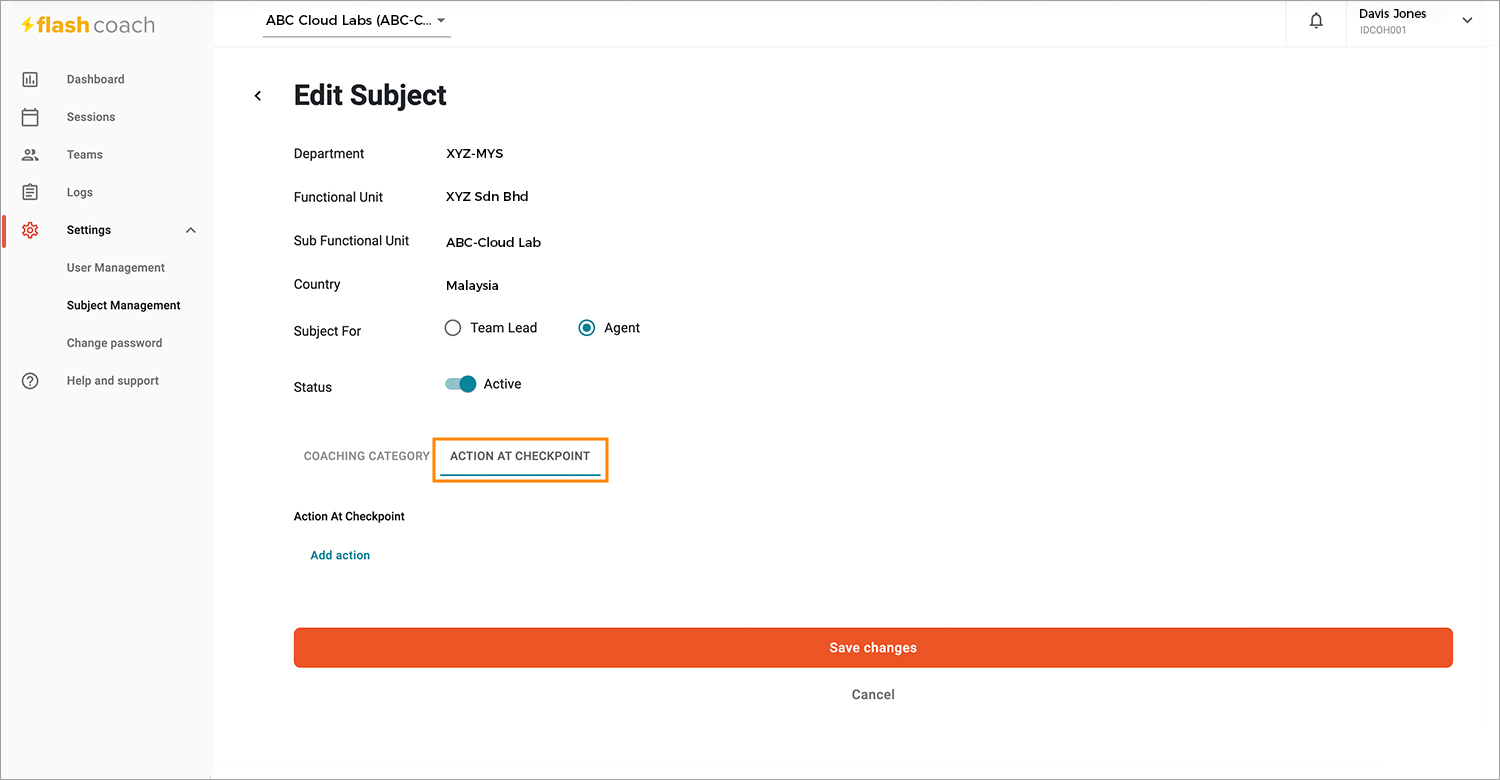Click the Save changes button
This screenshot has width=1500, height=780.
pos(873,648)
